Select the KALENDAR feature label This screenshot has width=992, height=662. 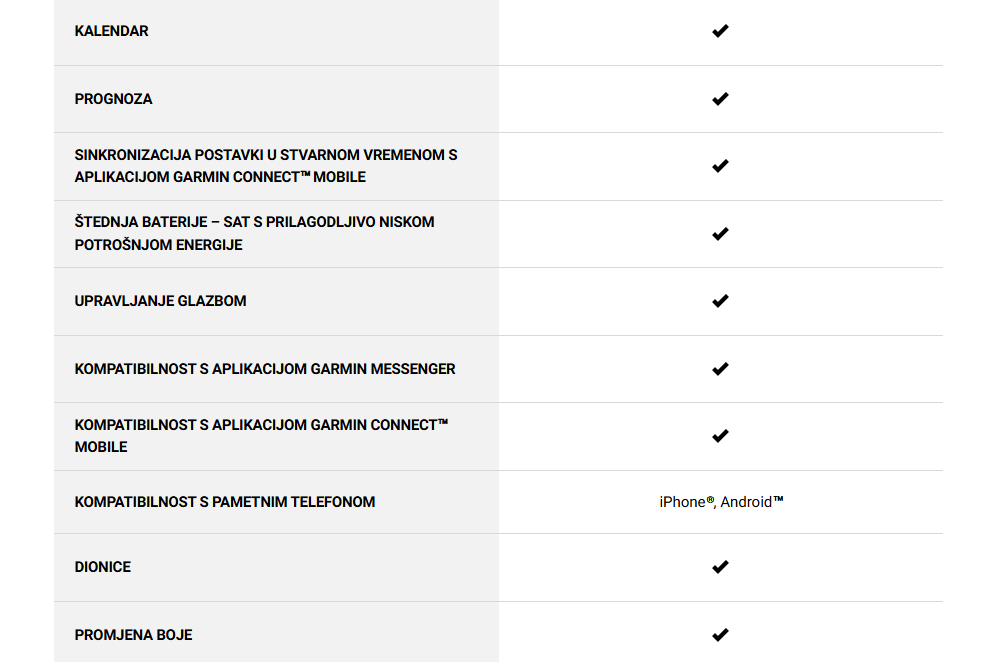pos(111,31)
